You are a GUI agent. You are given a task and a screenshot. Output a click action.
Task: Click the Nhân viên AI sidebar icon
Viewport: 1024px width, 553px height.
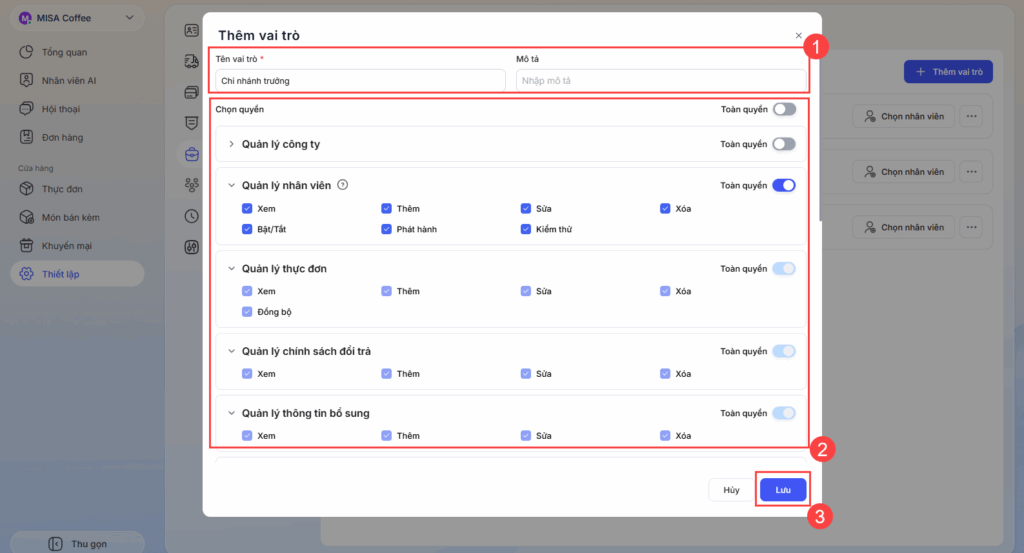point(27,80)
